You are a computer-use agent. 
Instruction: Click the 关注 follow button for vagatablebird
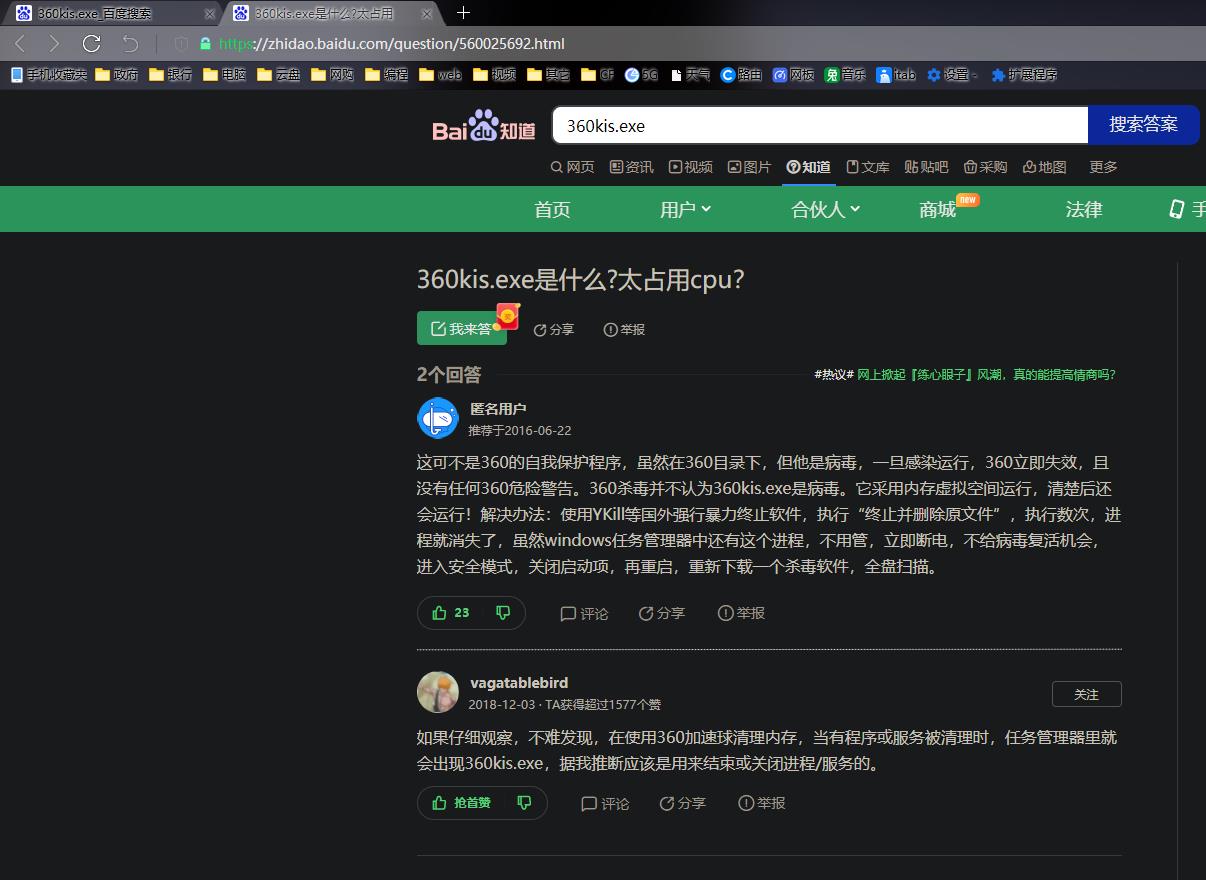pyautogui.click(x=1087, y=694)
